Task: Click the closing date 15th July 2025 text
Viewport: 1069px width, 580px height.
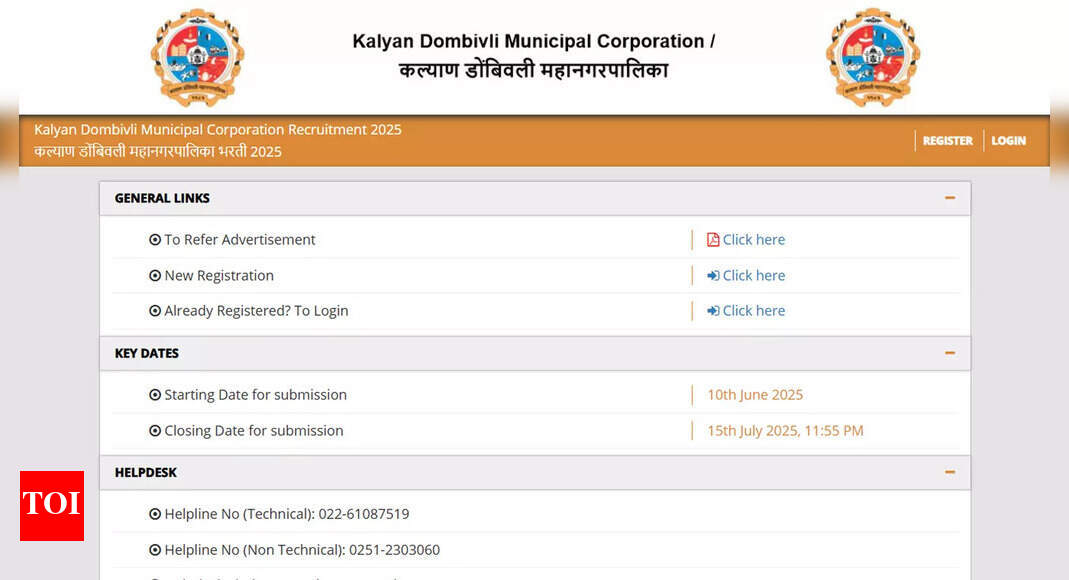Action: (x=785, y=431)
